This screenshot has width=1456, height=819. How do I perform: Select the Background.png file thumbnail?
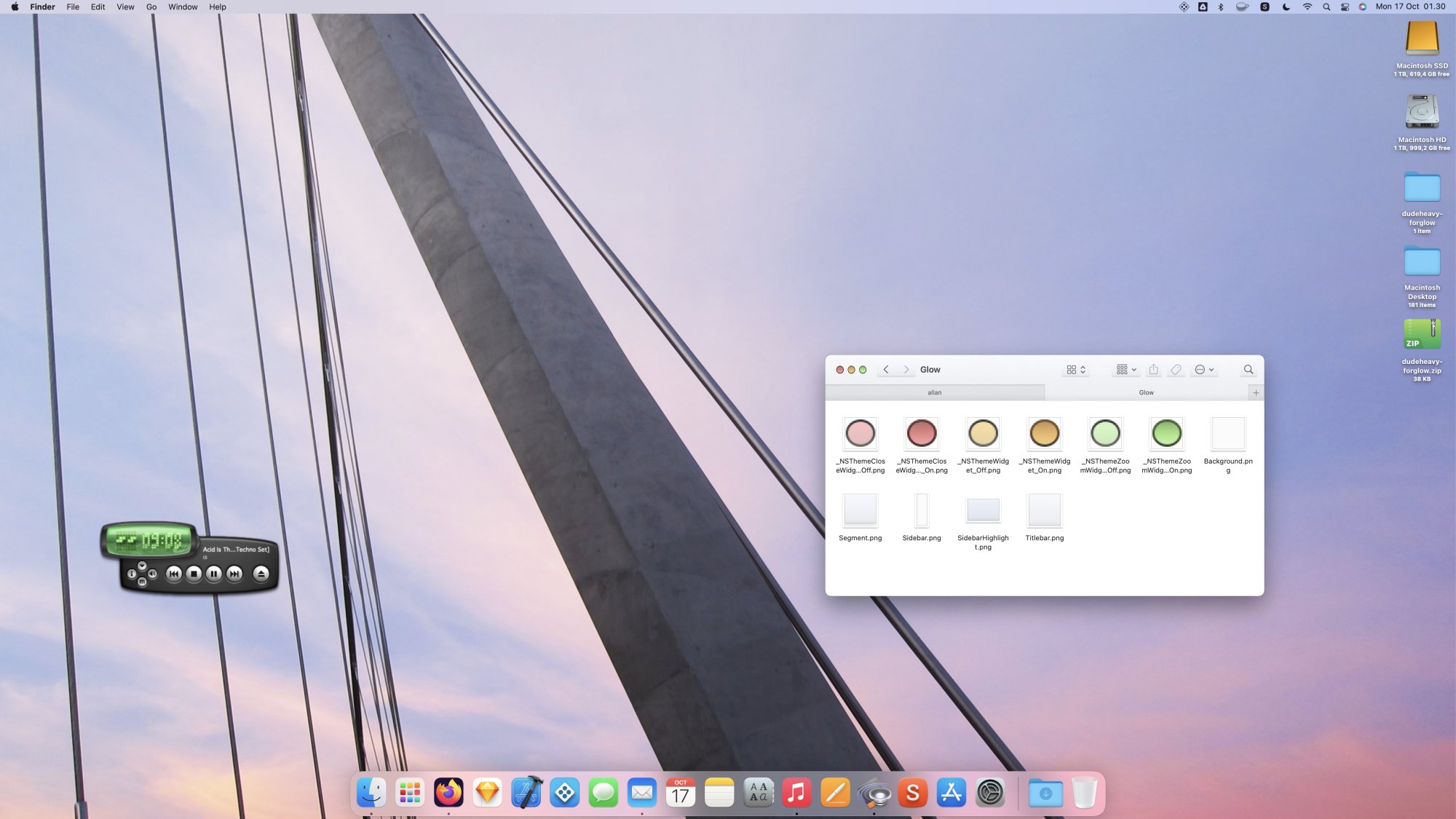coord(1228,434)
